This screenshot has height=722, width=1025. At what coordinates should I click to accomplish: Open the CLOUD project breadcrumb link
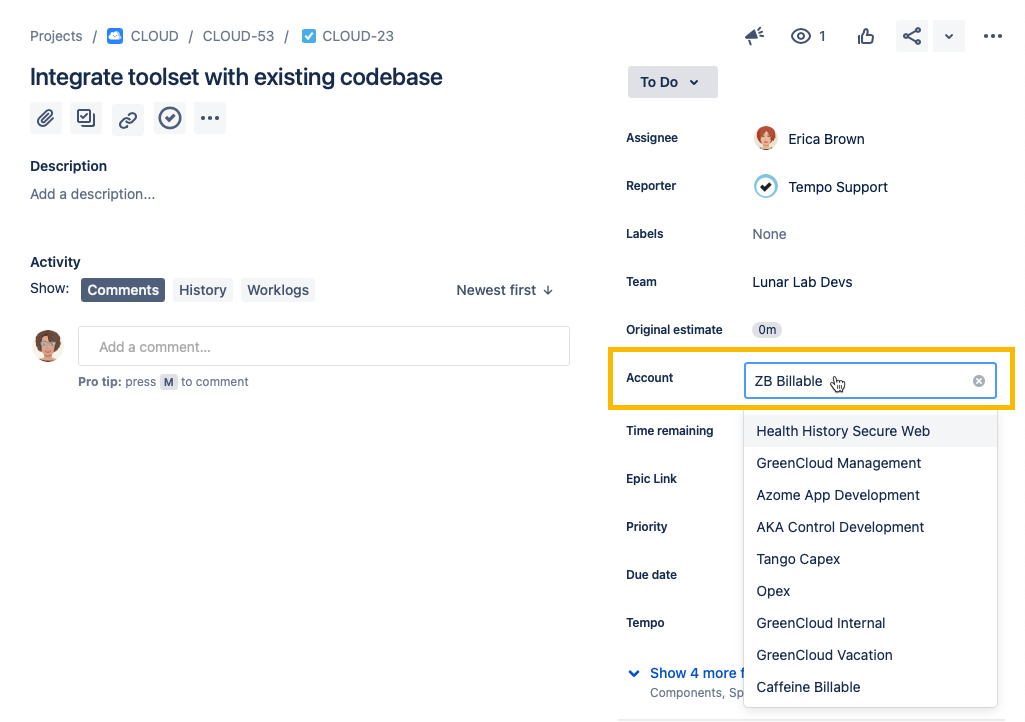tap(154, 36)
